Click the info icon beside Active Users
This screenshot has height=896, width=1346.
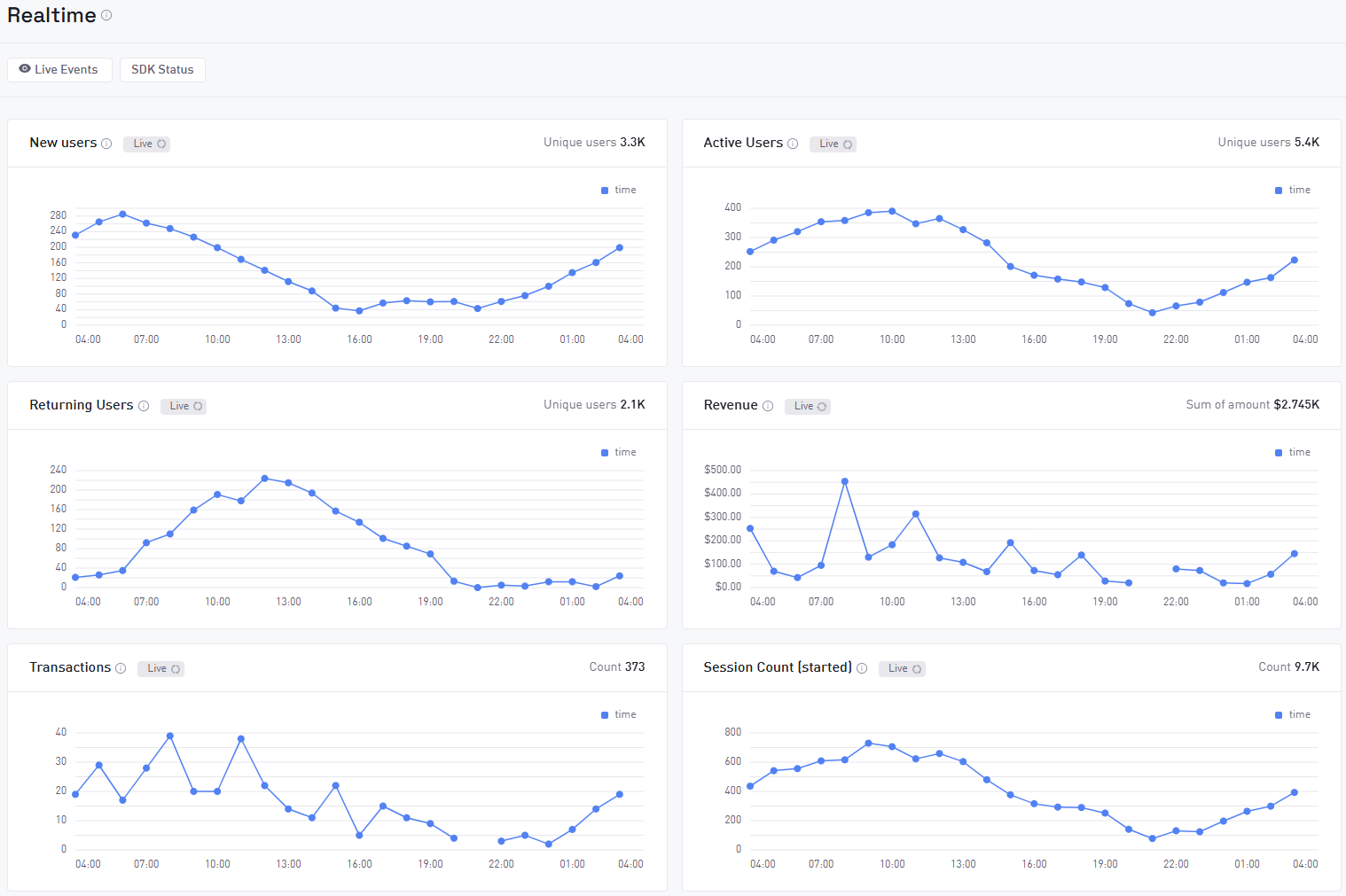click(x=793, y=144)
